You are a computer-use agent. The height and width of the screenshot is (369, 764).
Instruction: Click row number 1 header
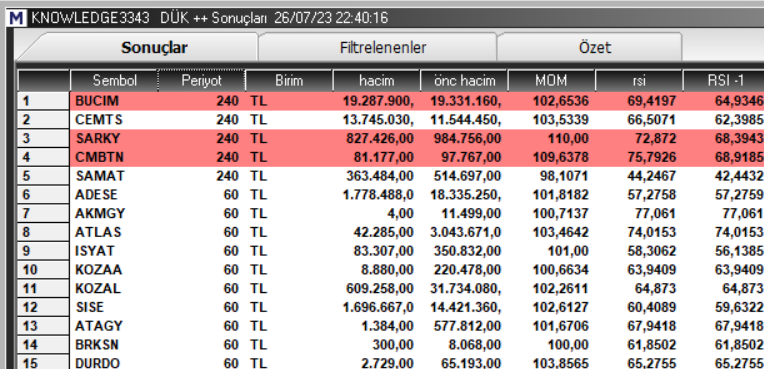(43, 101)
